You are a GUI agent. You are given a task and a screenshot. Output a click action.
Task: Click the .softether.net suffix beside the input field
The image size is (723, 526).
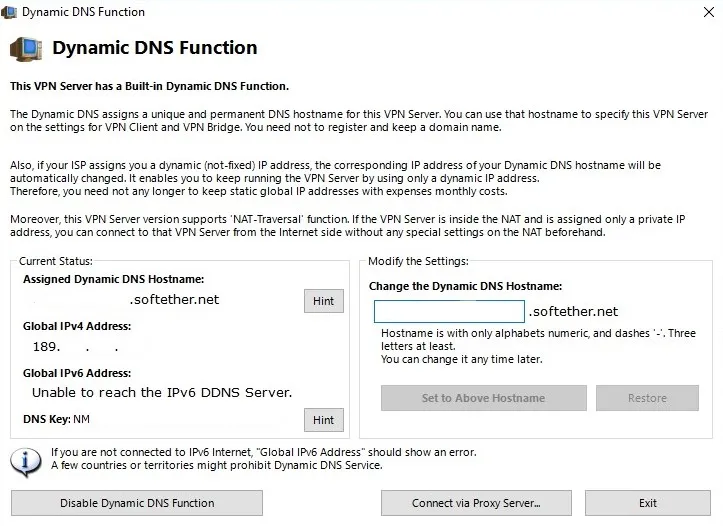pos(573,312)
